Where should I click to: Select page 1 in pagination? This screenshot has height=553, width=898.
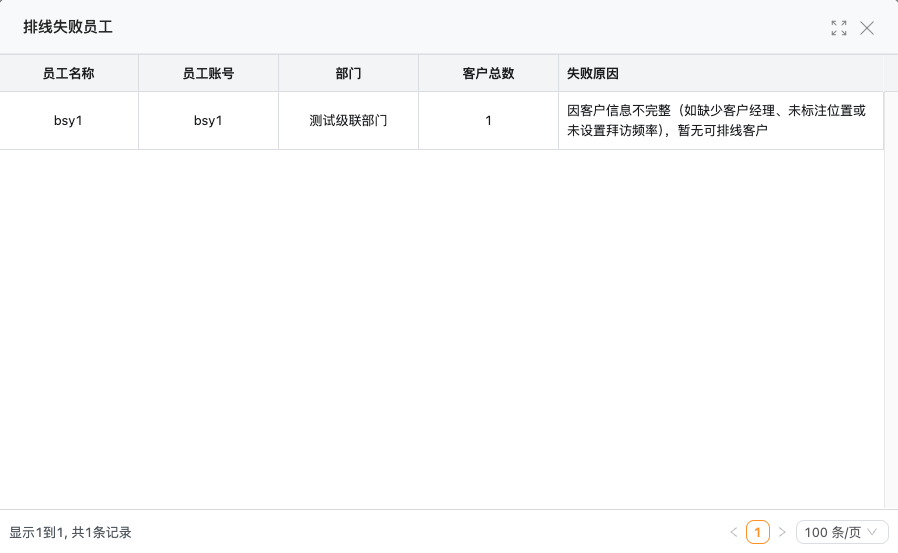pos(758,533)
